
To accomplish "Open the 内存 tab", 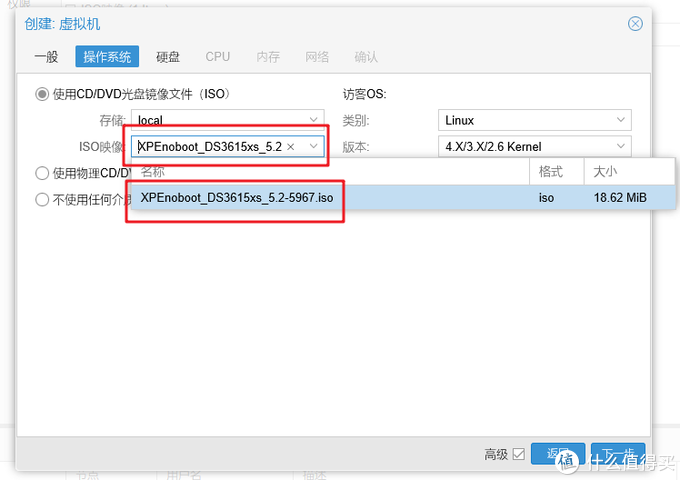I will 268,57.
